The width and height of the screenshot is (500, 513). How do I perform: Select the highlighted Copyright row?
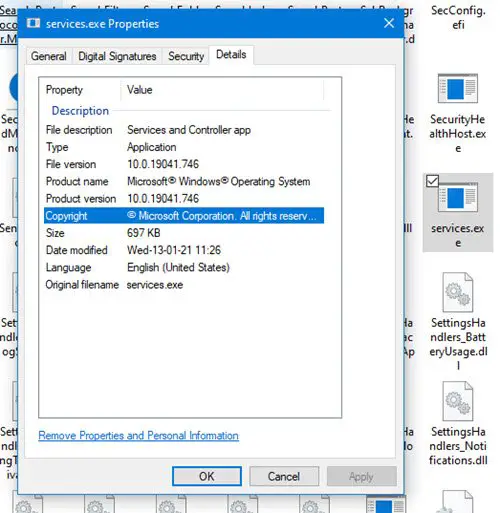pos(184,216)
